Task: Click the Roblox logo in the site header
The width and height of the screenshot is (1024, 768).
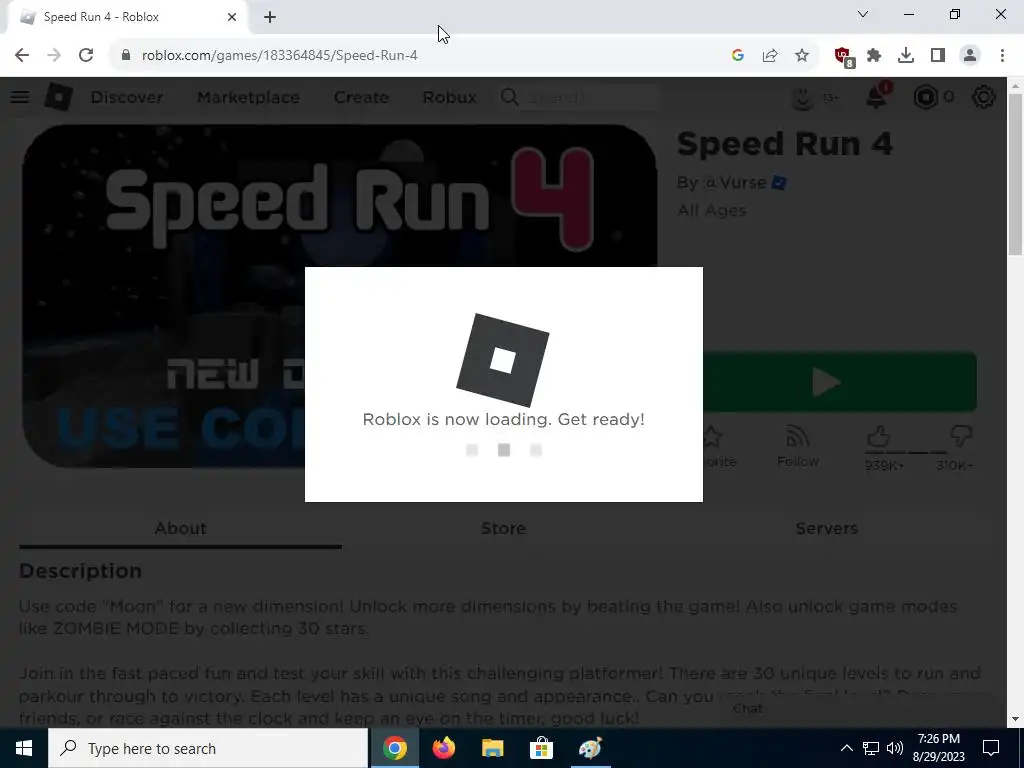Action: (x=58, y=97)
